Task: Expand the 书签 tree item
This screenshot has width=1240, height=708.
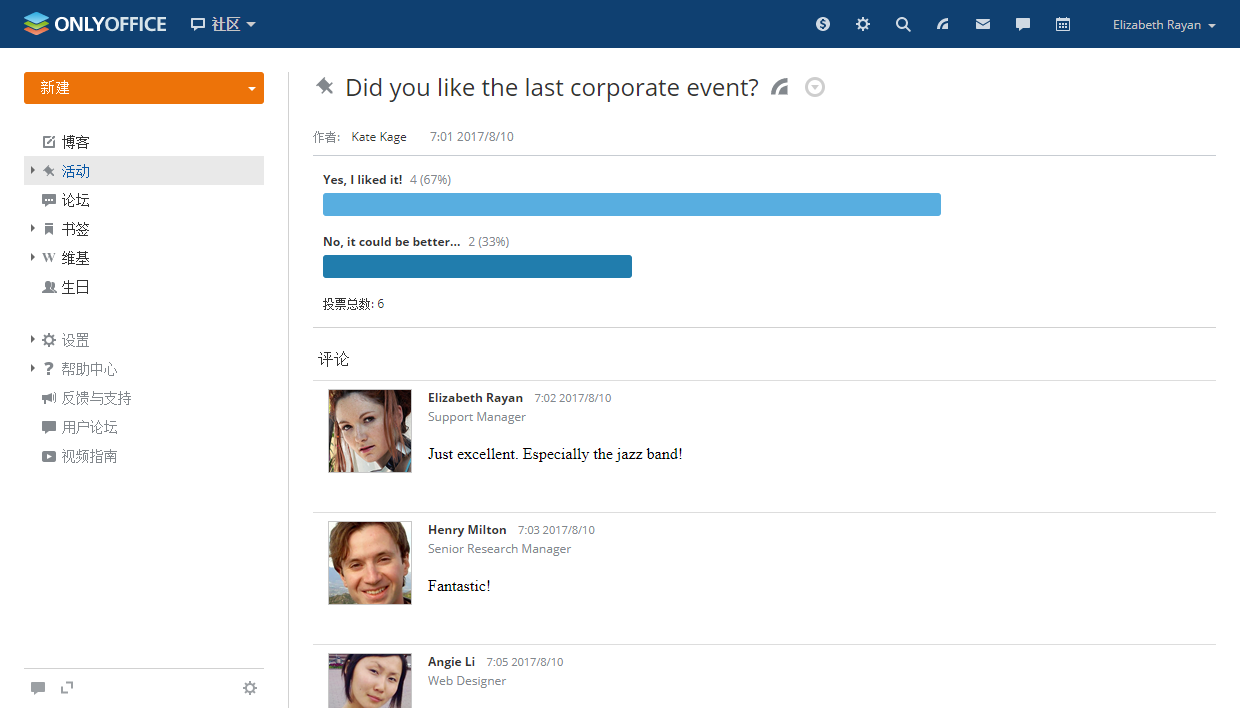Action: coord(33,229)
